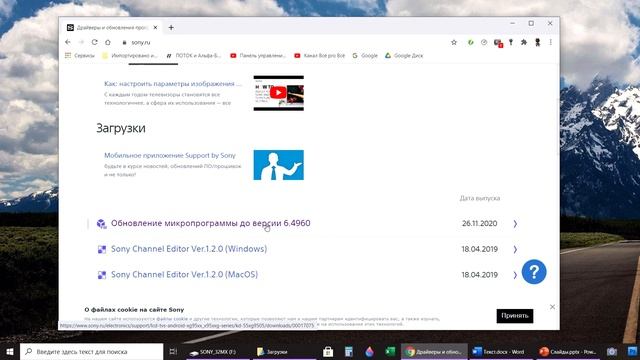This screenshot has width=640, height=360.
Task: Click the clock-shaped extension icon
Action: pyautogui.click(x=484, y=42)
